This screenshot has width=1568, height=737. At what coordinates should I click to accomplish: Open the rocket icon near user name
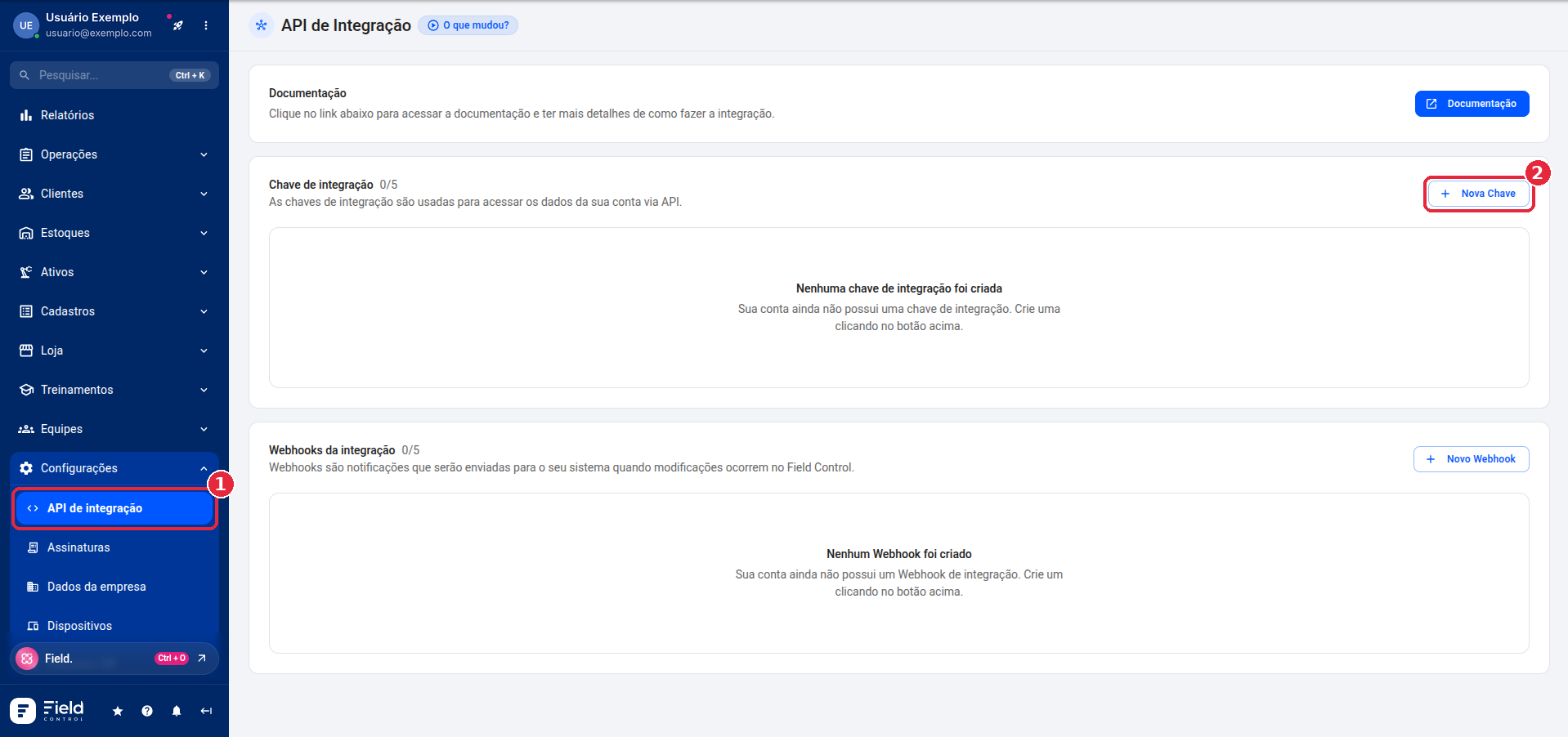(177, 25)
